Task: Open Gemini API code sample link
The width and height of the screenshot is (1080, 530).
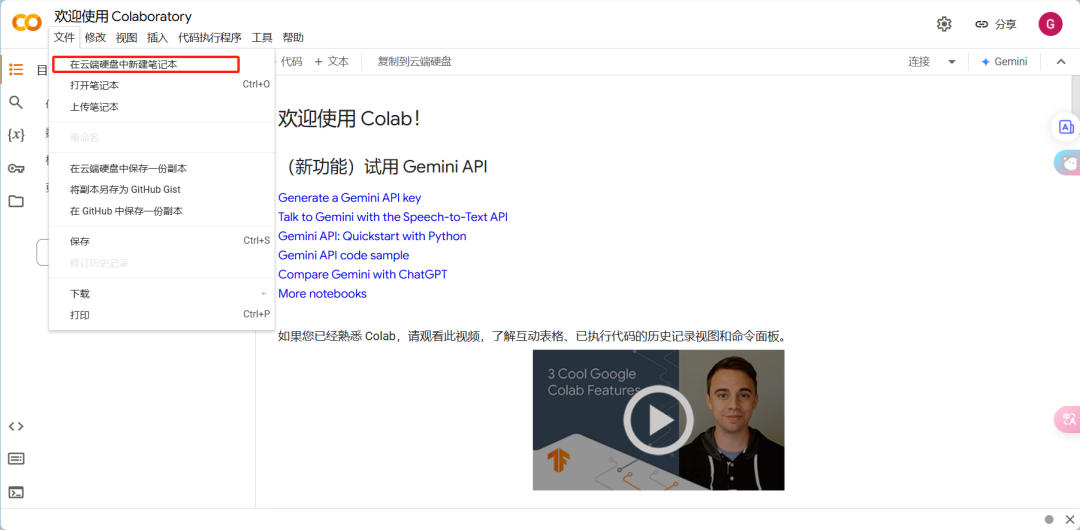Action: (x=343, y=256)
